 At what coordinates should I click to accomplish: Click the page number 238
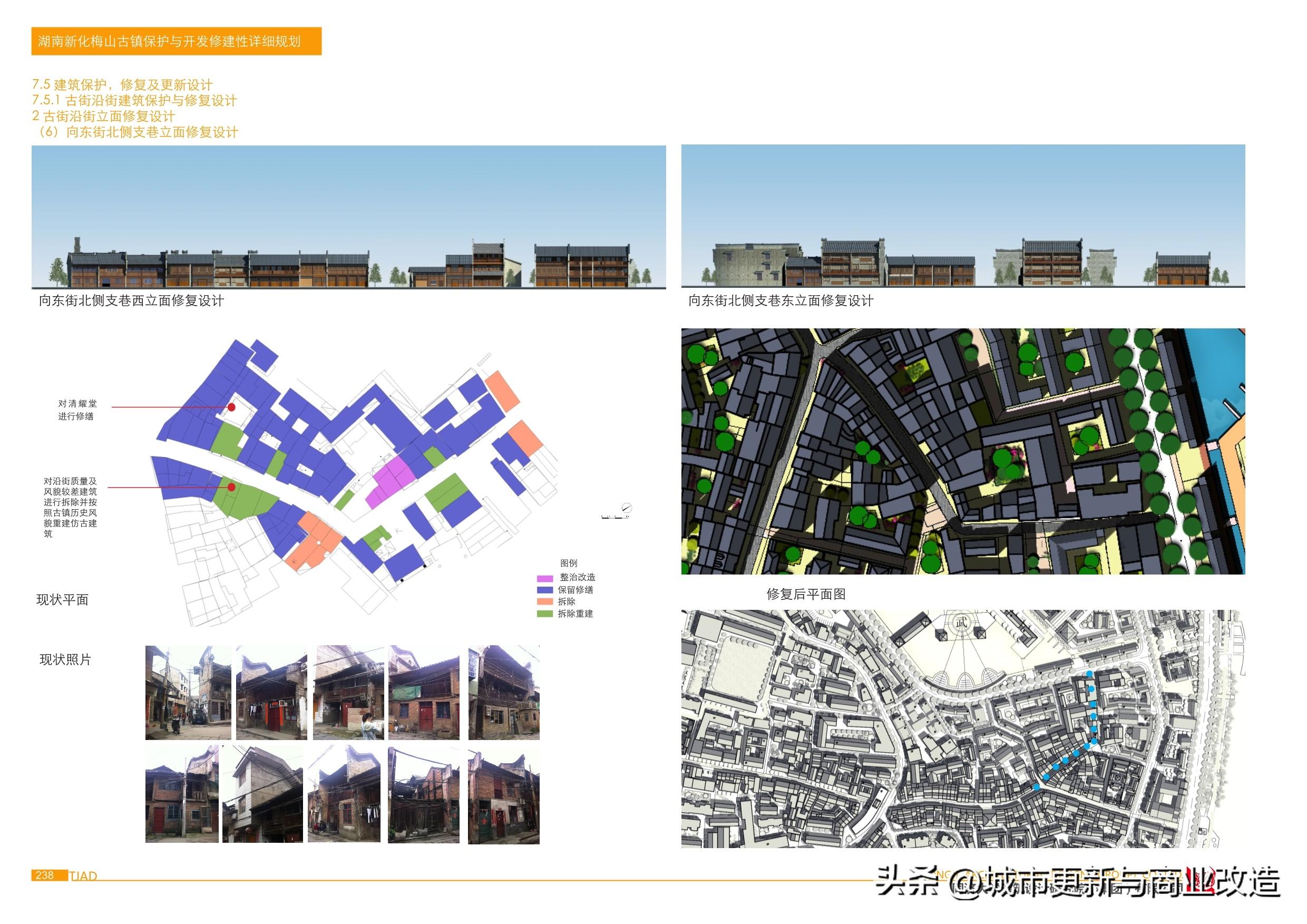[44, 875]
